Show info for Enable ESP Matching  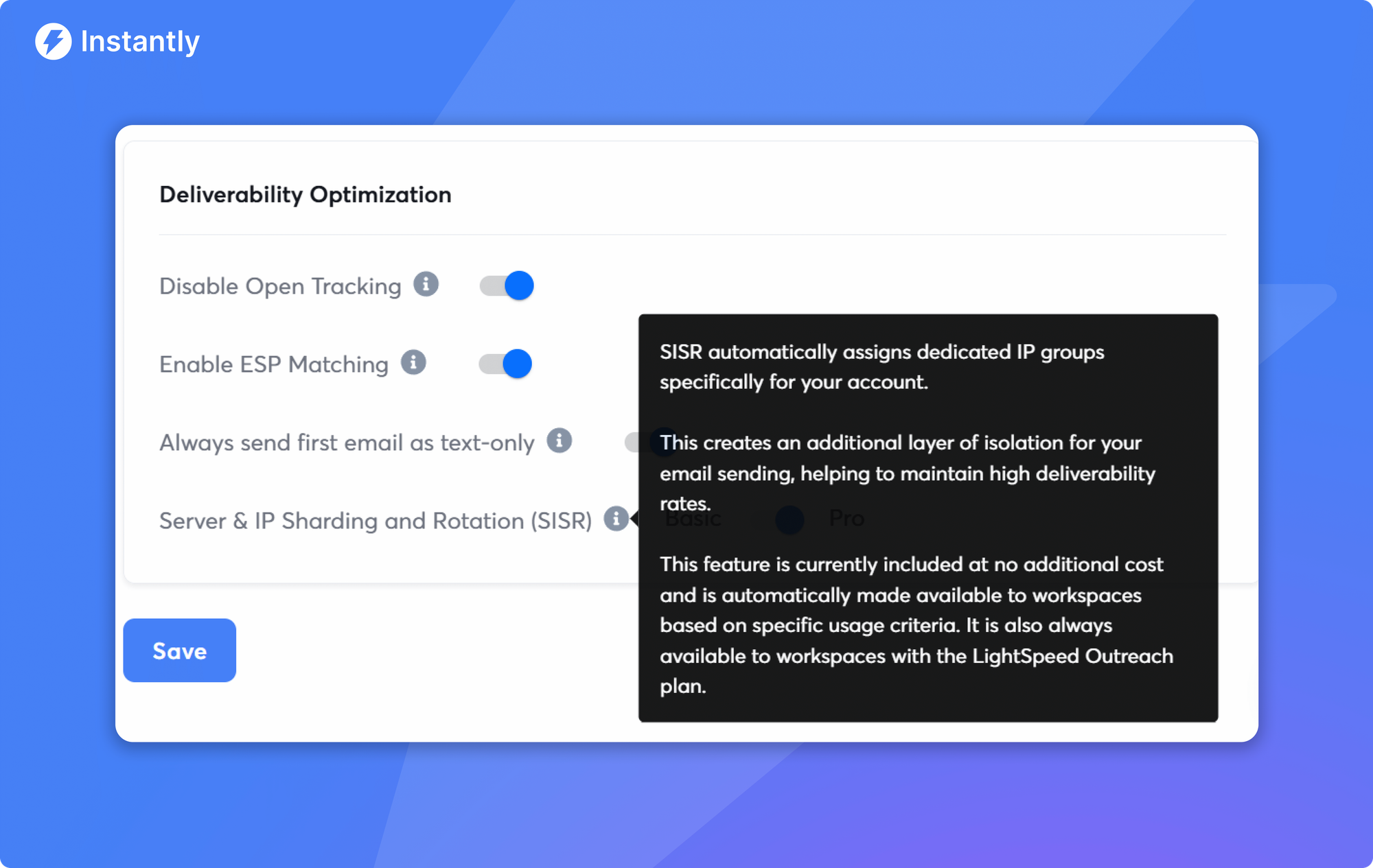point(413,362)
